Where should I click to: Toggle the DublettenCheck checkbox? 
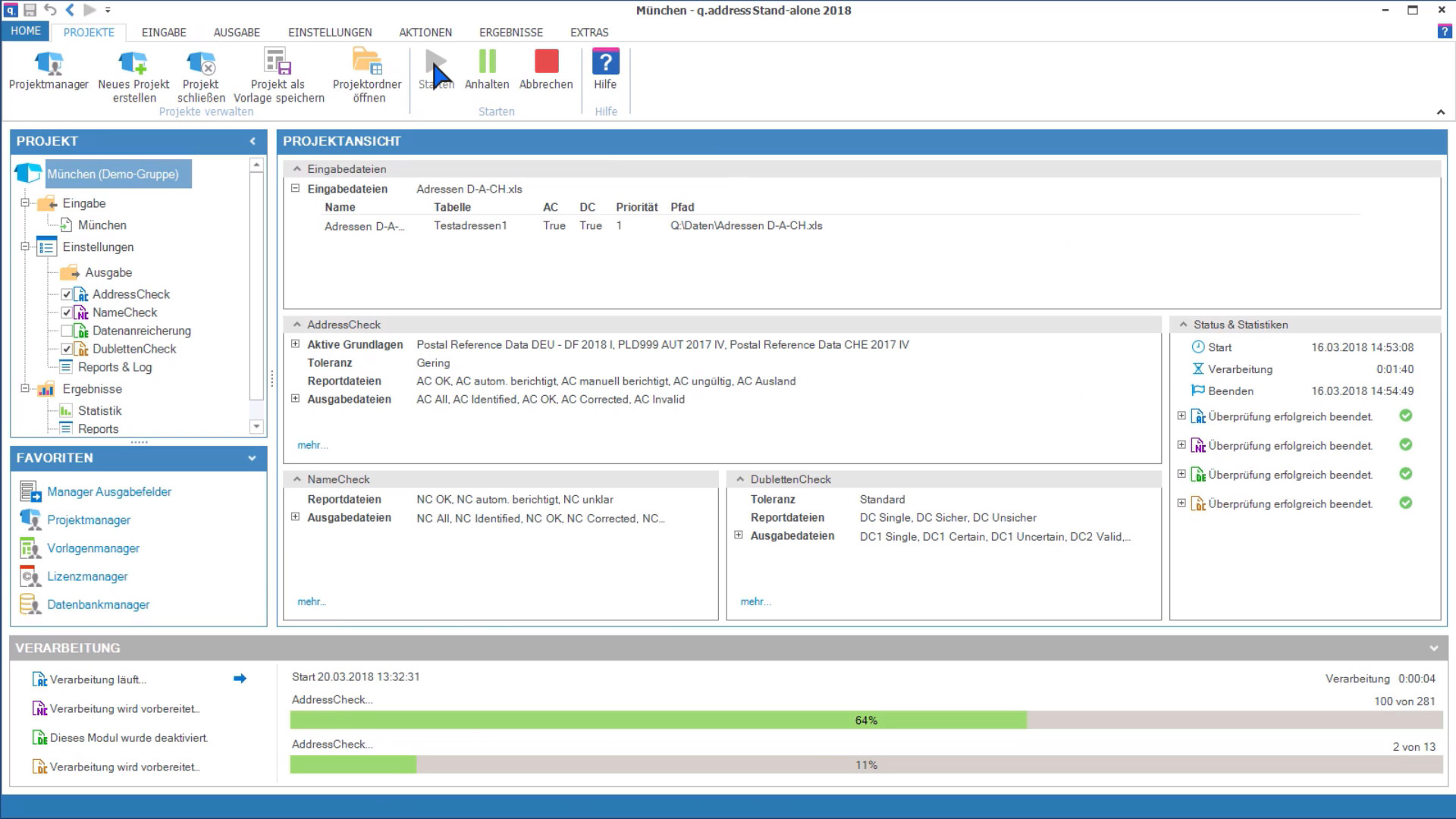(67, 349)
